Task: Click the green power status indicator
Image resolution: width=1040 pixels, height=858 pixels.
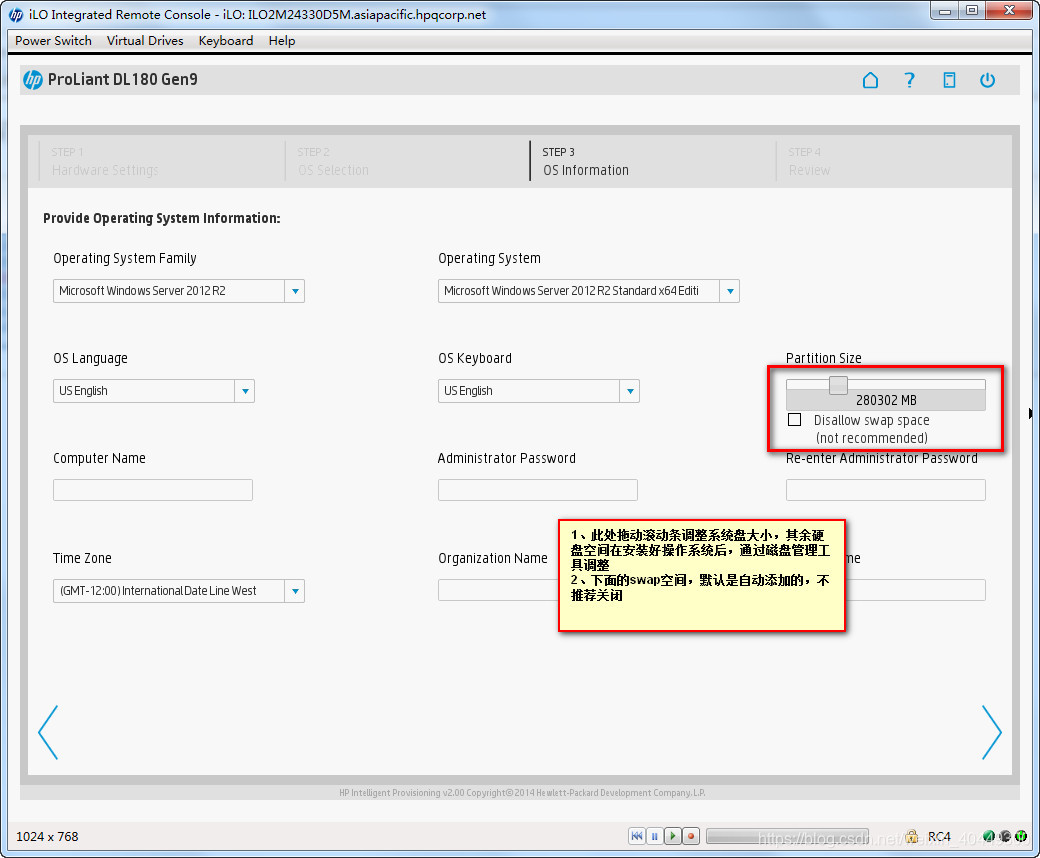Action: point(1021,836)
